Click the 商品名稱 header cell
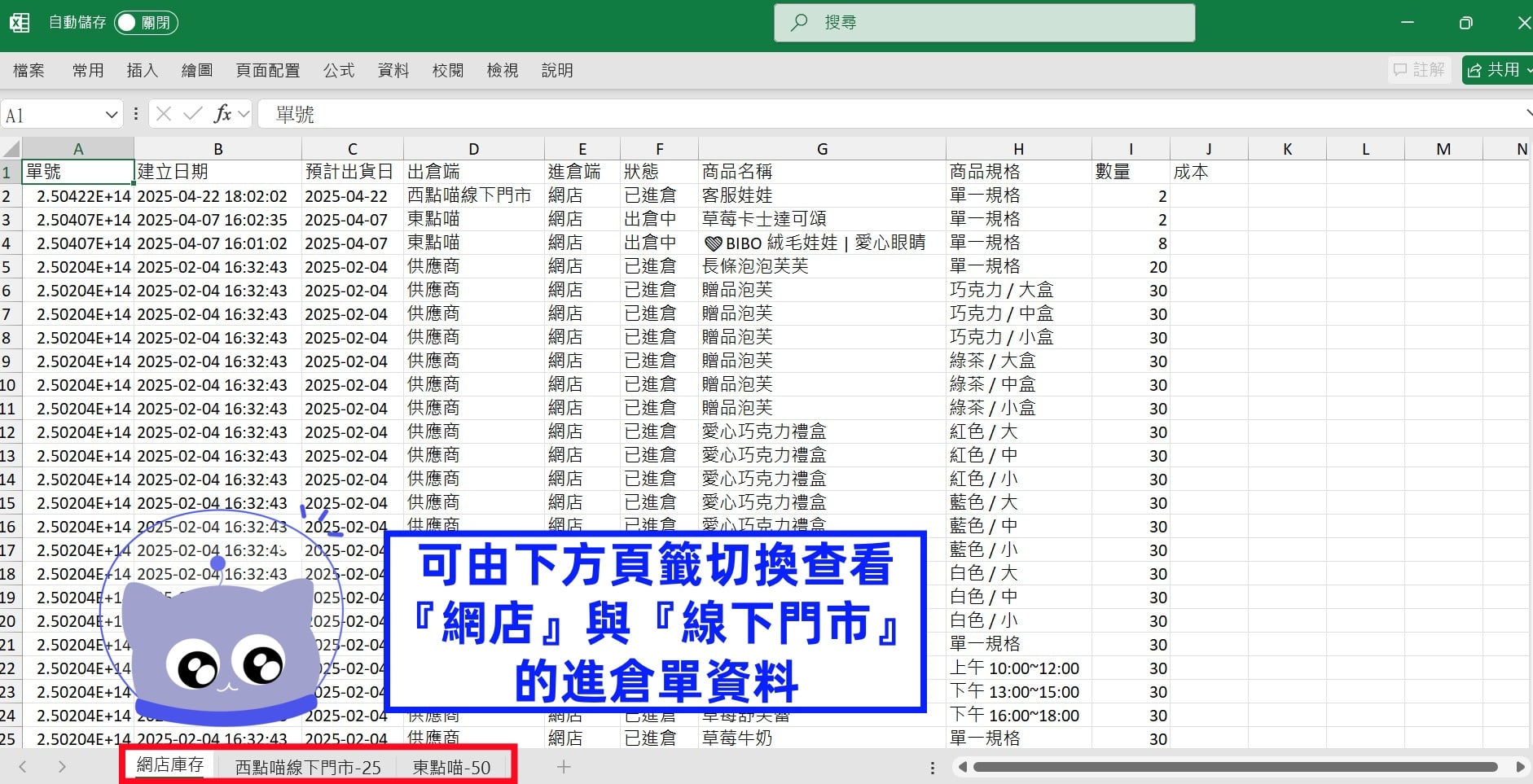 pyautogui.click(x=822, y=172)
